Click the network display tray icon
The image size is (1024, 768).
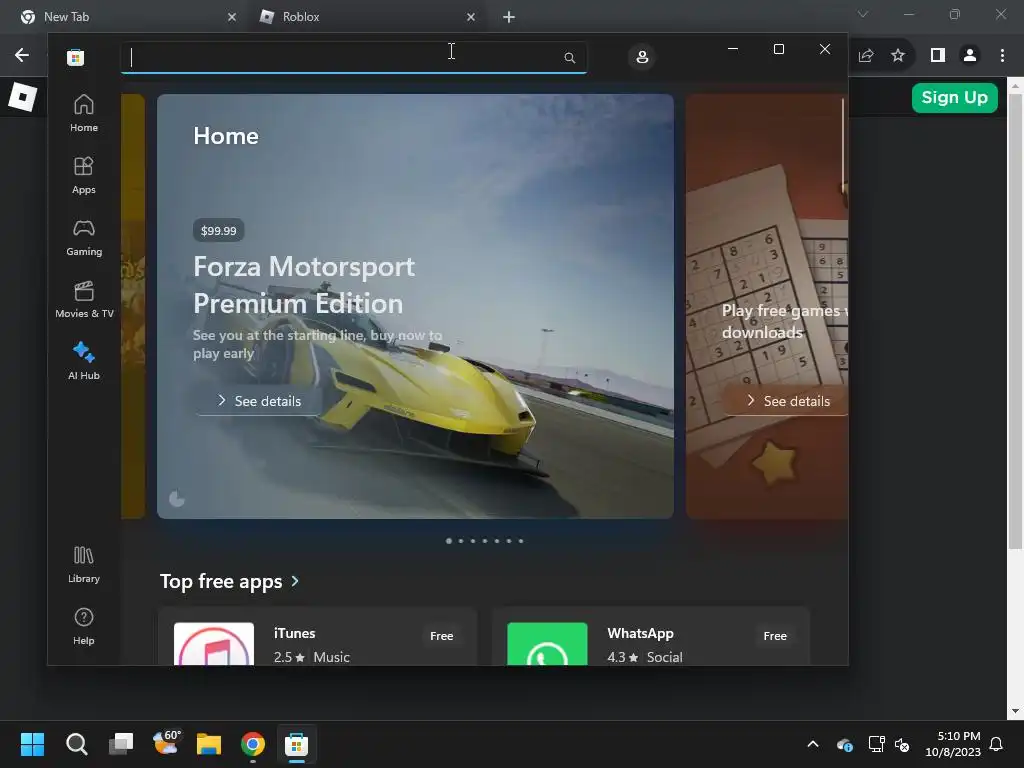point(876,744)
